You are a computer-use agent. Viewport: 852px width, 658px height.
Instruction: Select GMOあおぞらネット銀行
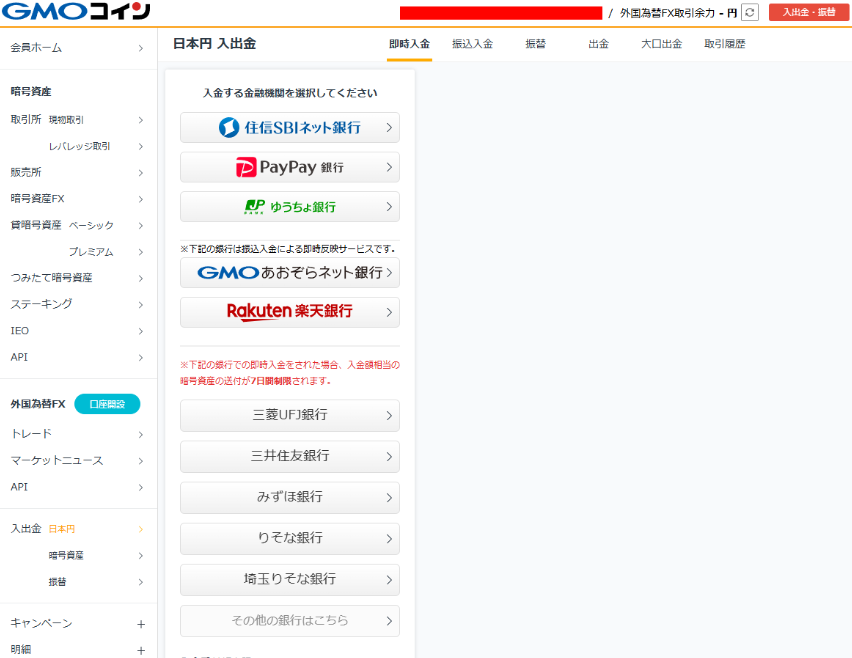click(x=290, y=273)
